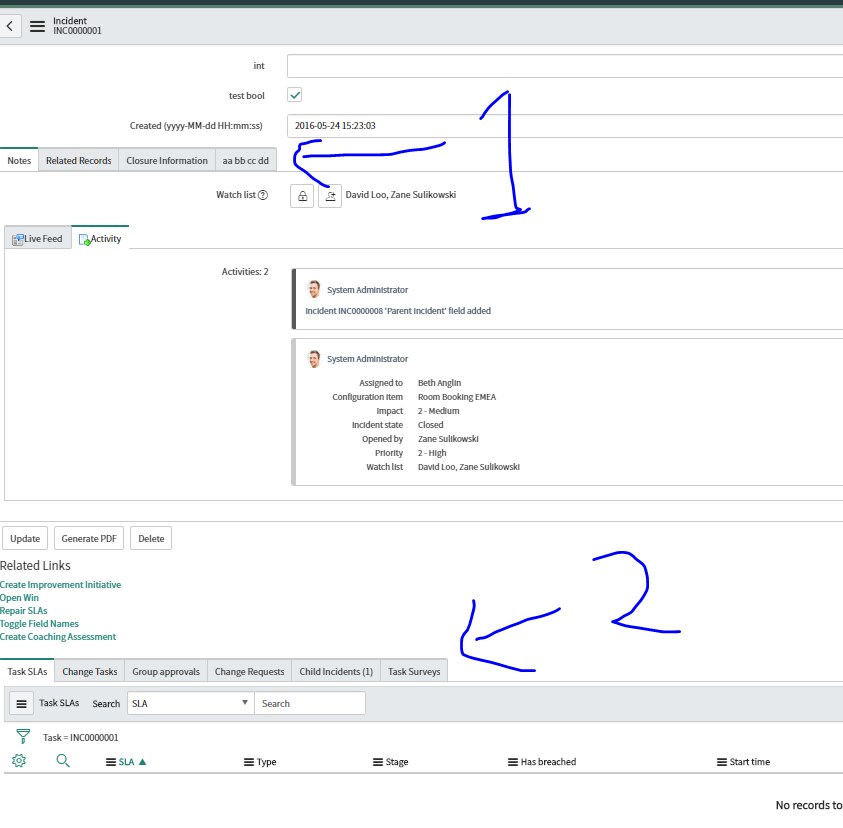Switch to the Closure Information tab

click(166, 159)
